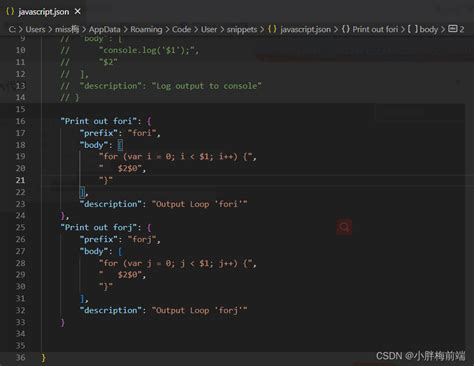The width and height of the screenshot is (474, 366).
Task: Click the closing bracket on line 22
Action: point(82,192)
